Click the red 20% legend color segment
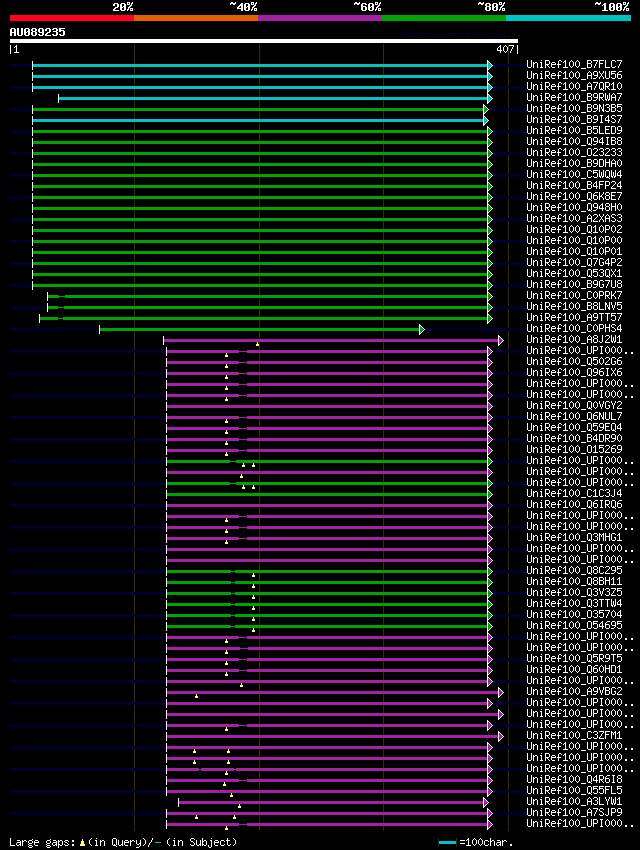Image resolution: width=640 pixels, height=850 pixels. pos(72,18)
